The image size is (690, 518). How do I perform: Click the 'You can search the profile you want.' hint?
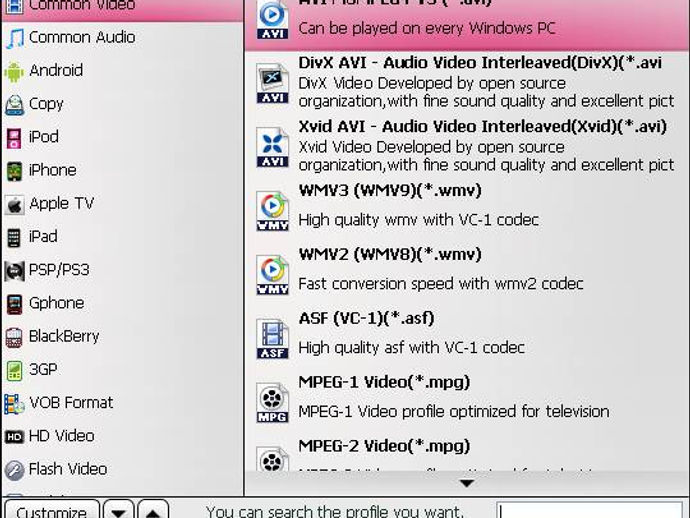335,512
